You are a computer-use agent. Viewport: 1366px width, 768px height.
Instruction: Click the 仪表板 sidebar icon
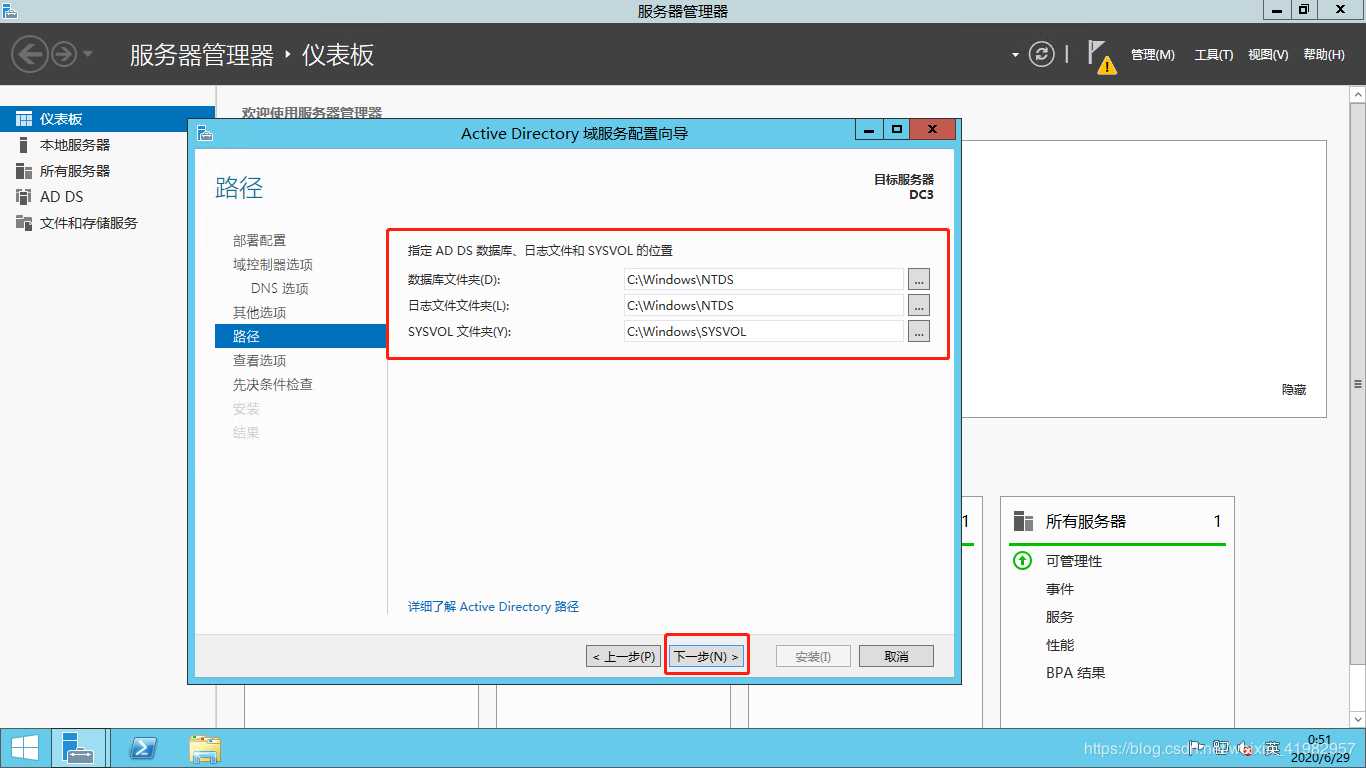[24, 119]
